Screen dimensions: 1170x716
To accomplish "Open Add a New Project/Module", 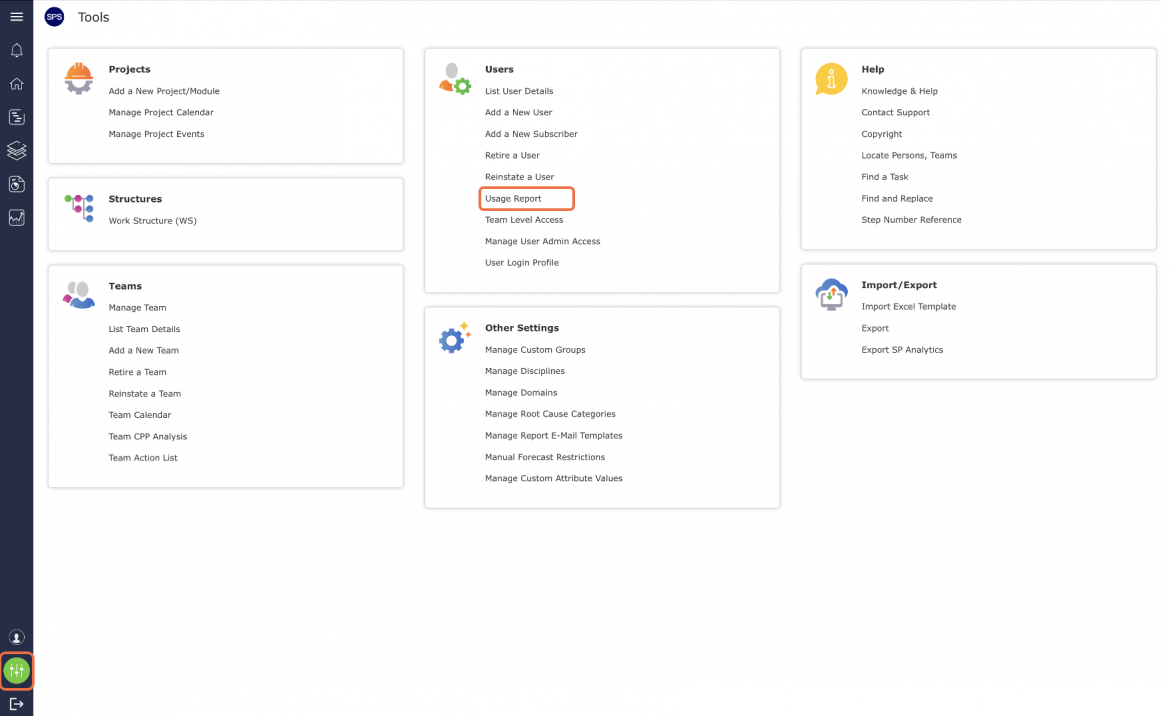I will (x=164, y=91).
